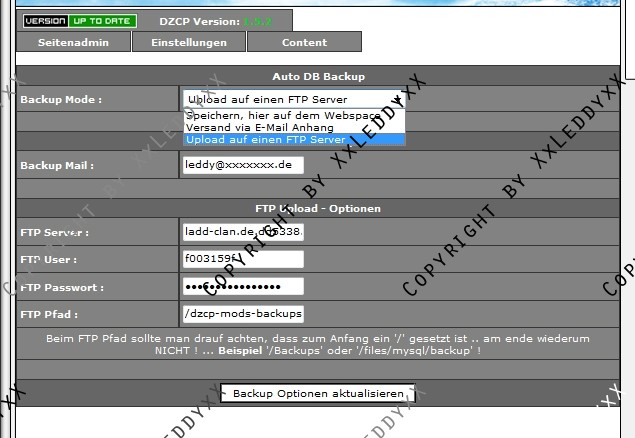Click the page scrollbar on right edge
635x438 pixels.
click(628, 40)
